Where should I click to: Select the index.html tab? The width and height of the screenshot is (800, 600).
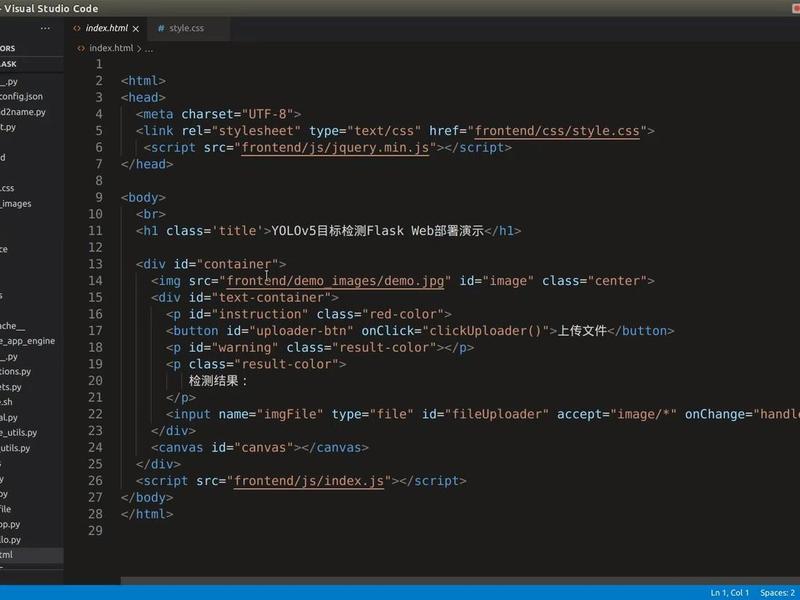[x=107, y=29]
